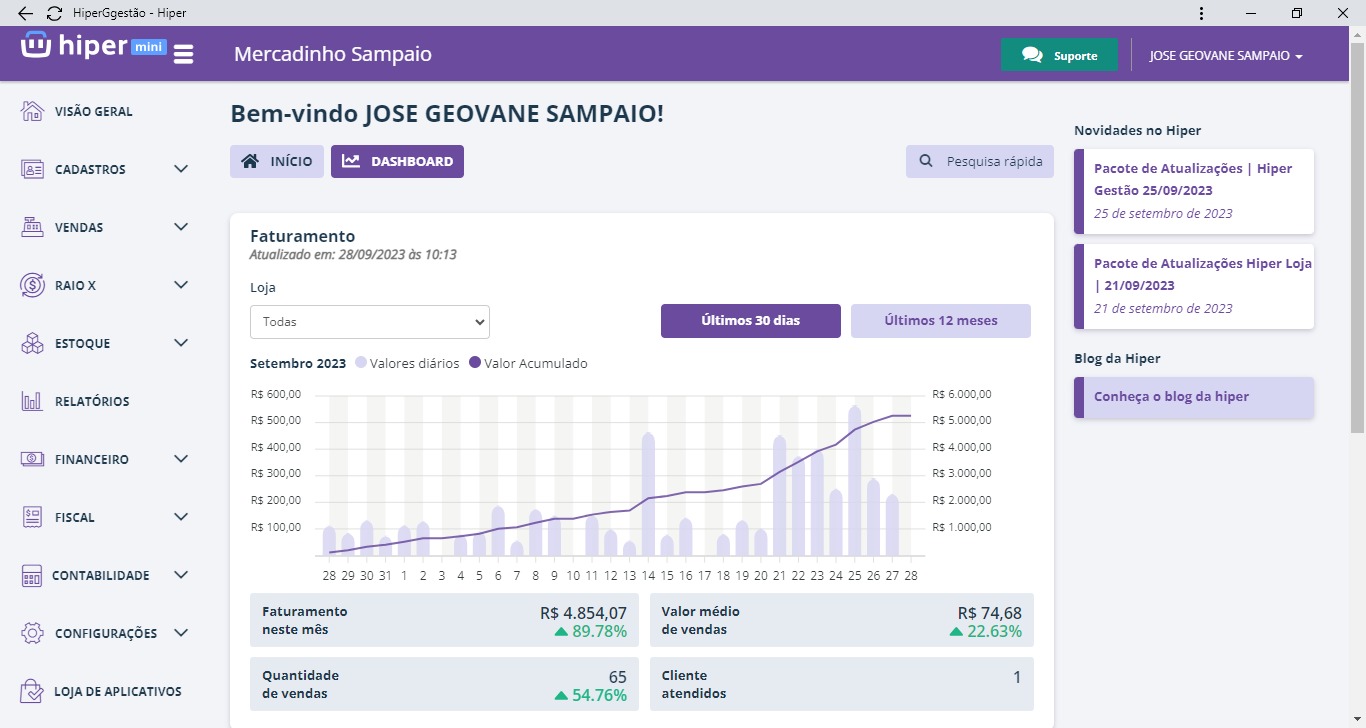Screen dimensions: 1366x728
Task: Reload page using browser refresh icon
Action: pos(54,13)
